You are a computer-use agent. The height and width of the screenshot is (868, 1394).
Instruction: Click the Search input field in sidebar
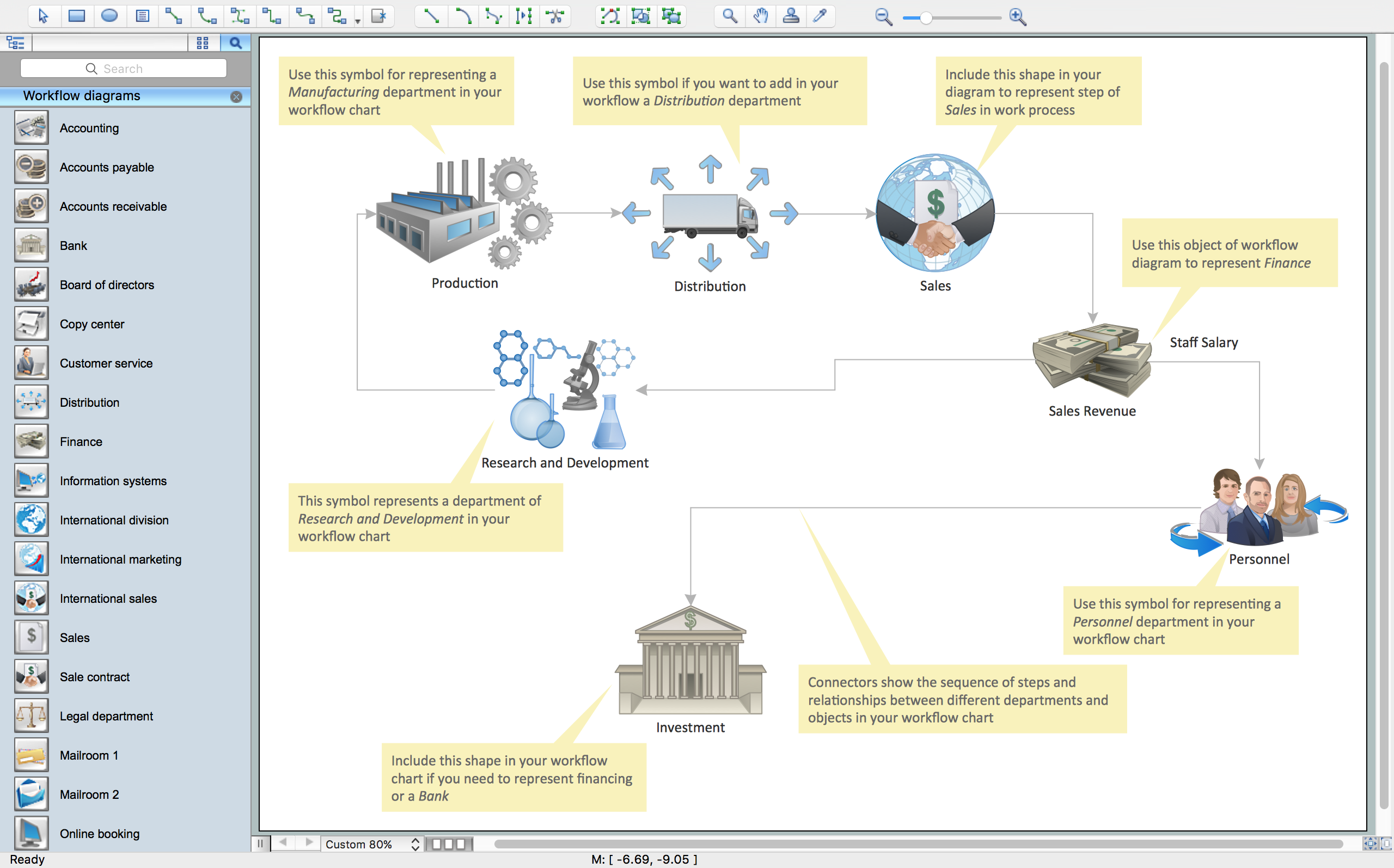coord(123,68)
